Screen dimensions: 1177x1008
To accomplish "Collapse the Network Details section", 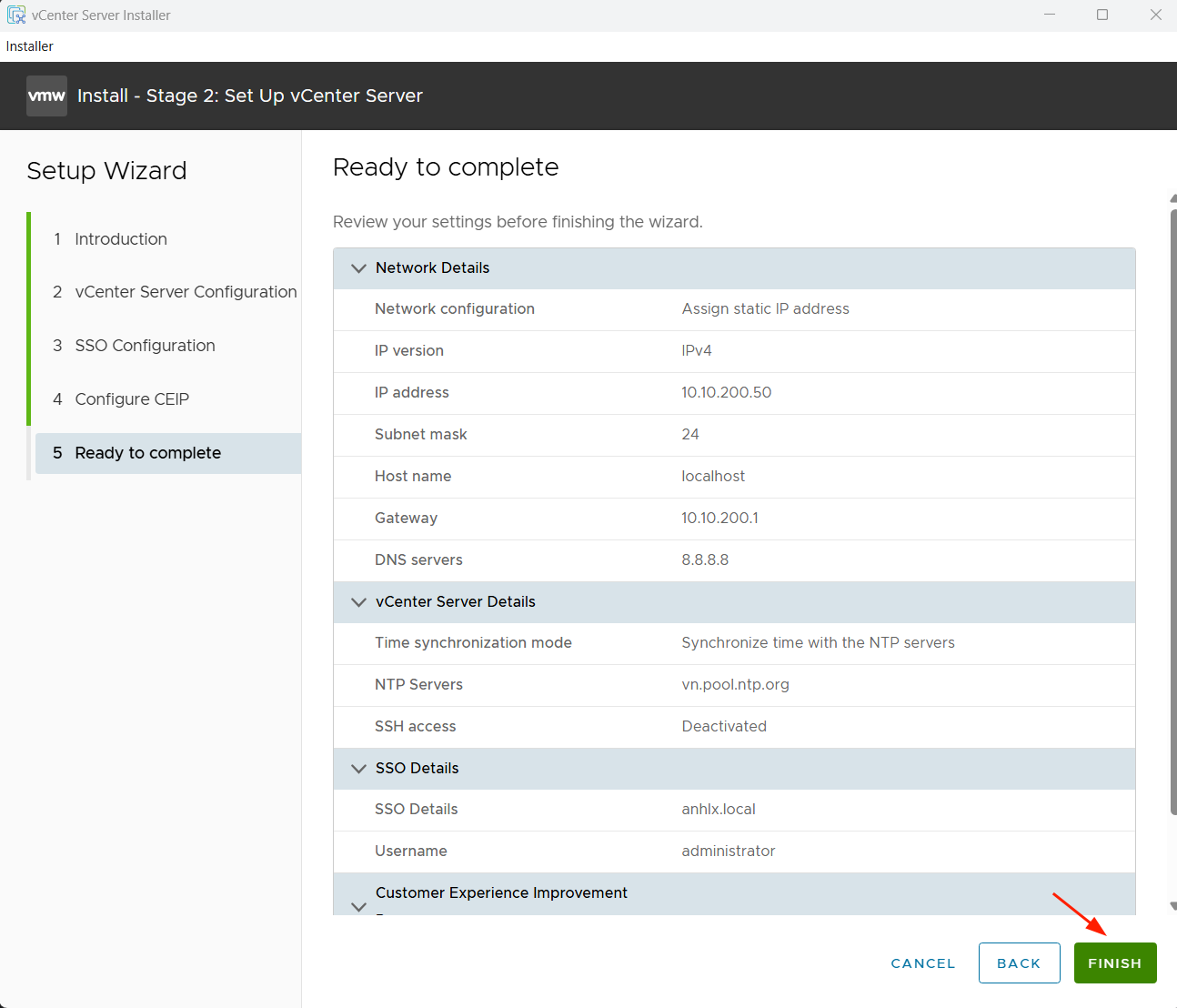I will [x=359, y=268].
